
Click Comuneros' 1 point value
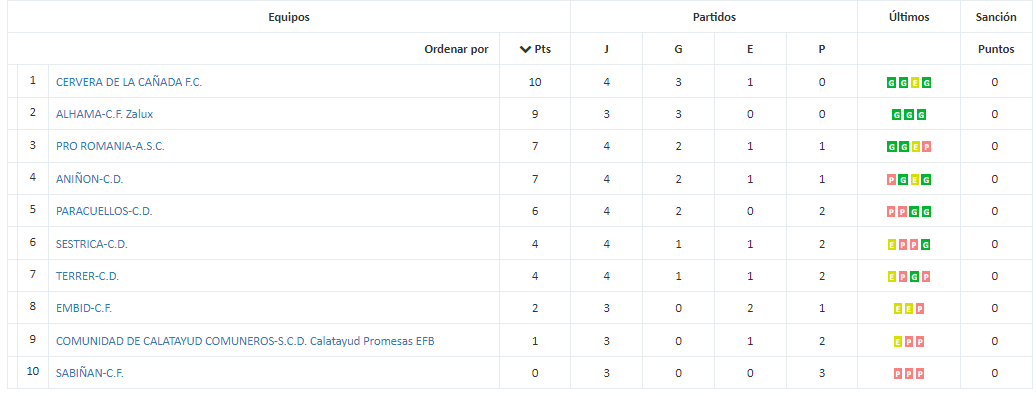click(535, 341)
